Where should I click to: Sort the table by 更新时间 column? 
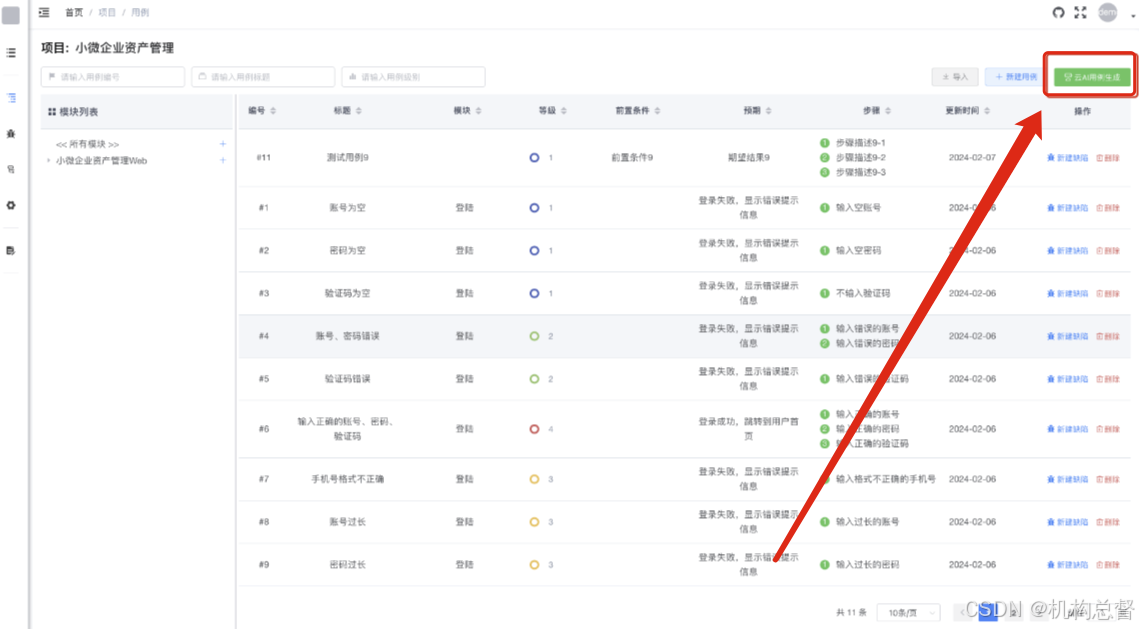(987, 110)
